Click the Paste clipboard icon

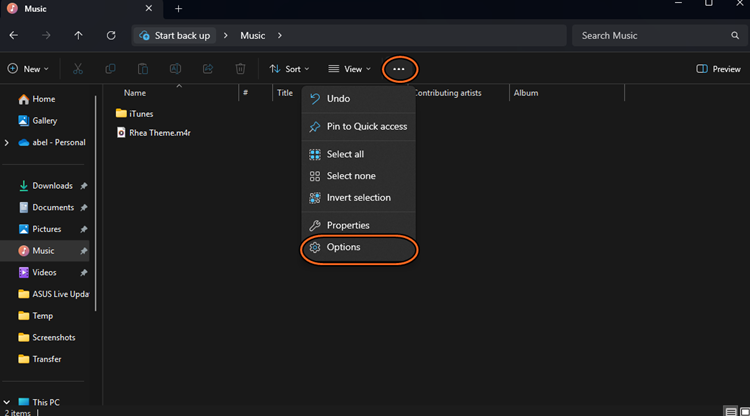(x=143, y=69)
